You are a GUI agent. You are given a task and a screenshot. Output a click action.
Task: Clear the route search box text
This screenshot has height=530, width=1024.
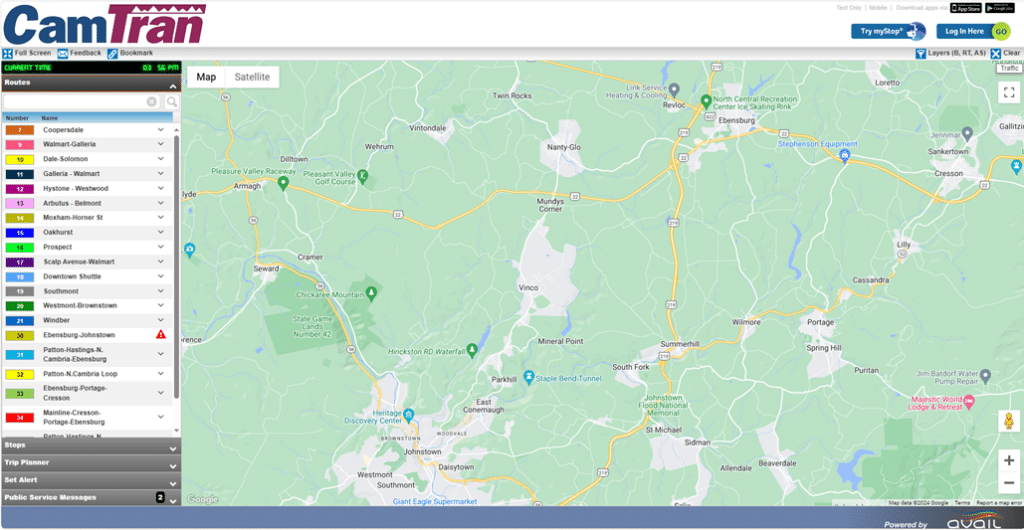tap(152, 102)
